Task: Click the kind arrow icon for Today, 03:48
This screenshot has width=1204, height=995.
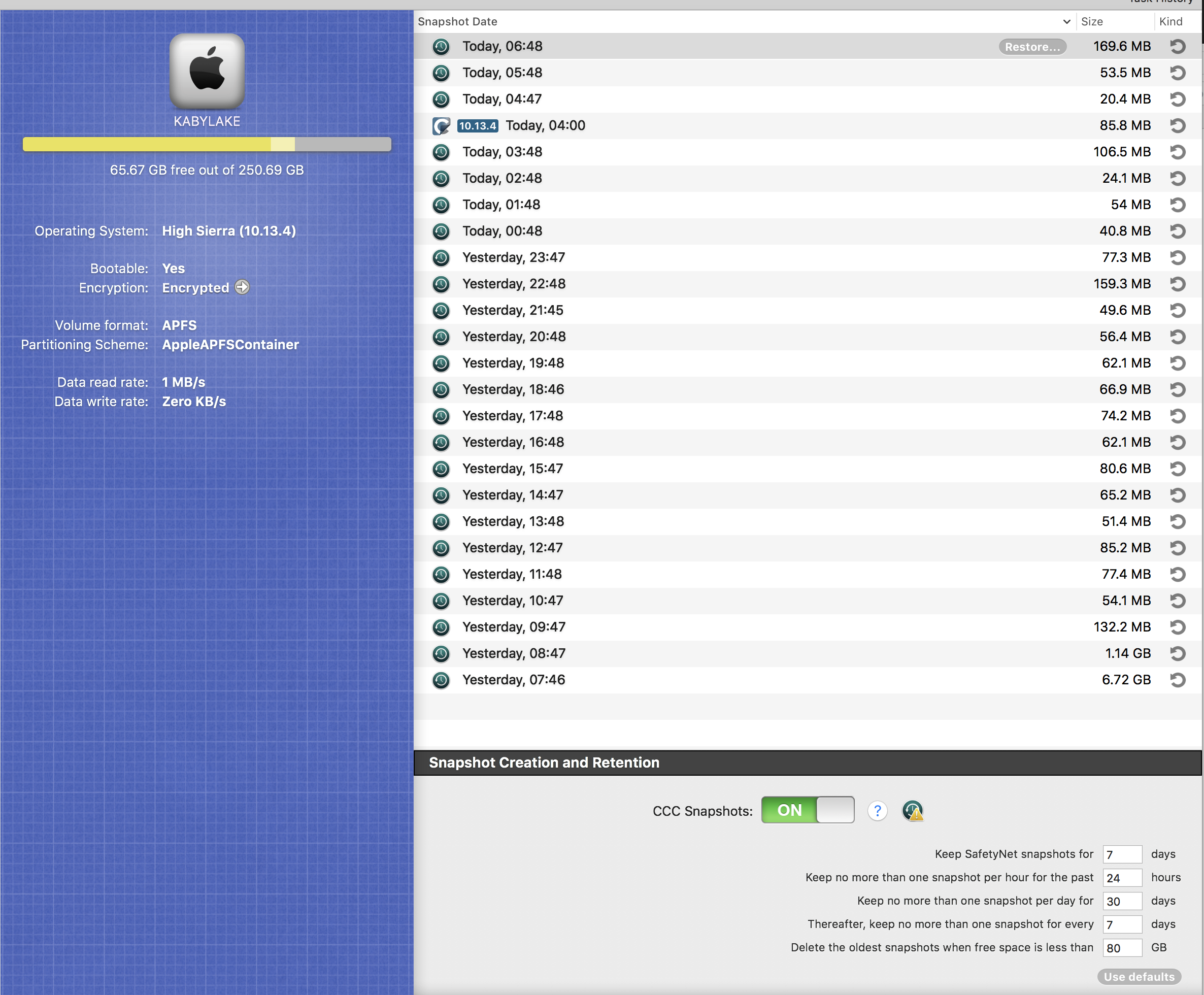Action: (x=1177, y=152)
